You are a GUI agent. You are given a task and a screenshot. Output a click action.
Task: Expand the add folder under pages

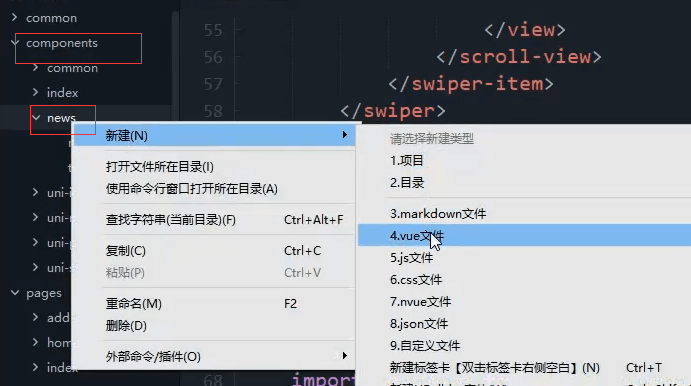click(x=35, y=317)
